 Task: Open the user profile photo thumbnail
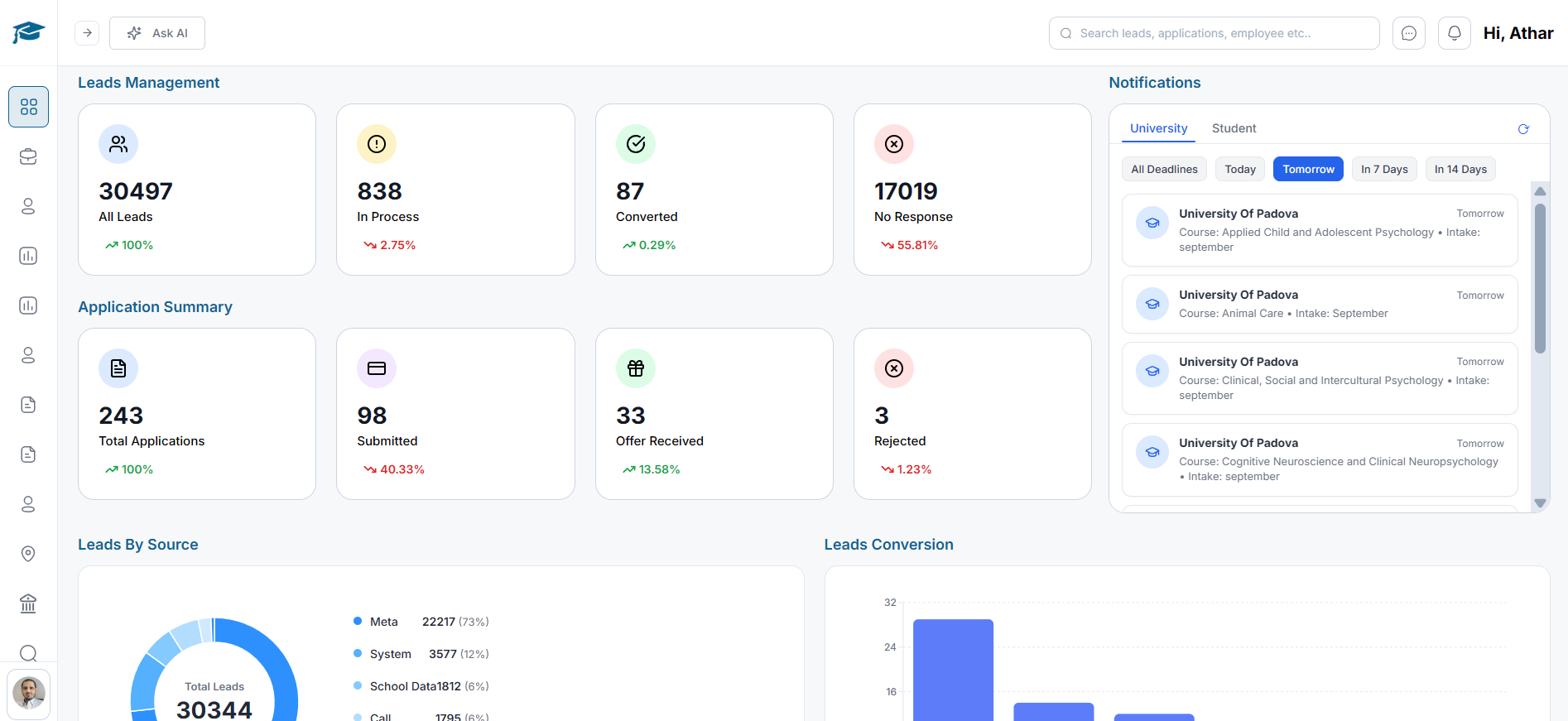[x=29, y=693]
